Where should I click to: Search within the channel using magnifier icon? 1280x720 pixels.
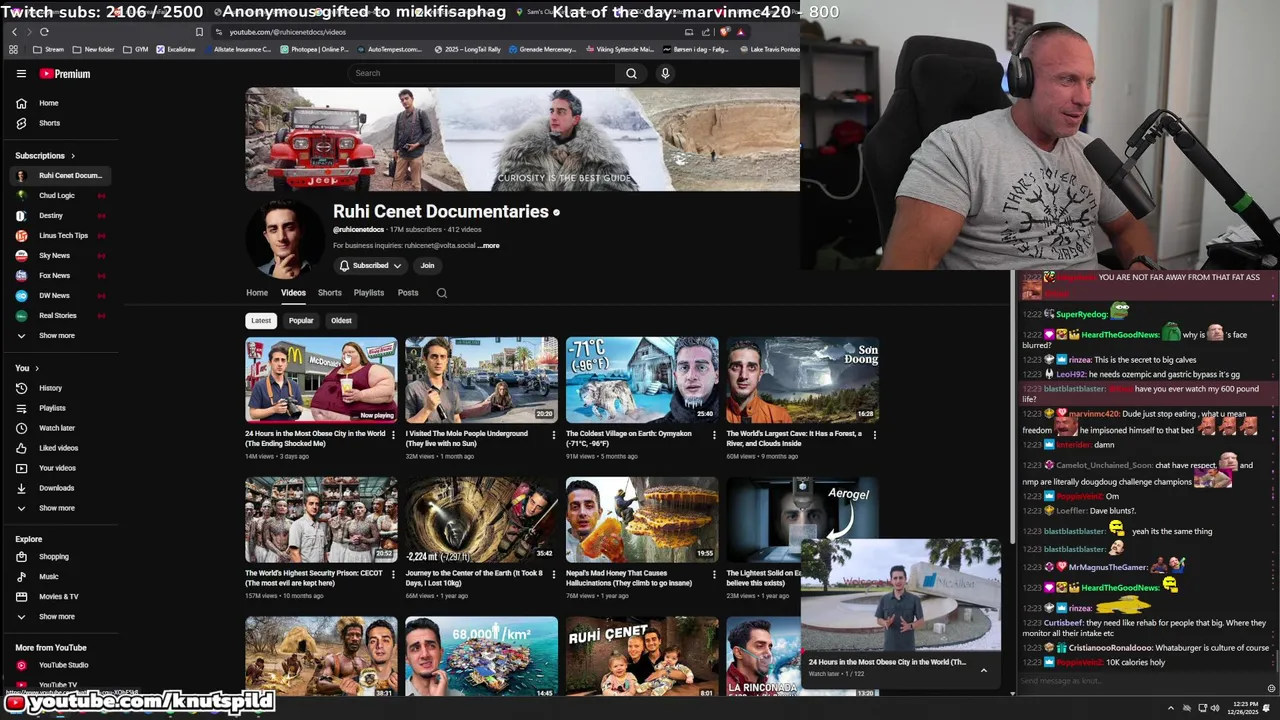tap(442, 293)
